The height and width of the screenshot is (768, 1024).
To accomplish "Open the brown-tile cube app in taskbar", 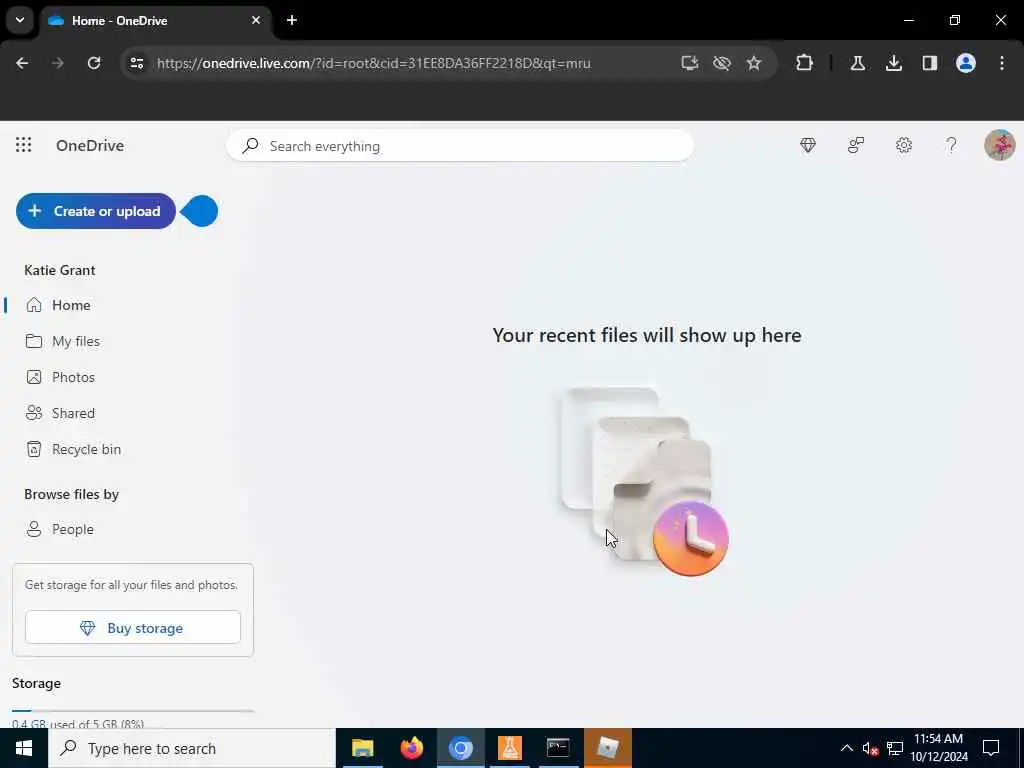I will (x=607, y=748).
